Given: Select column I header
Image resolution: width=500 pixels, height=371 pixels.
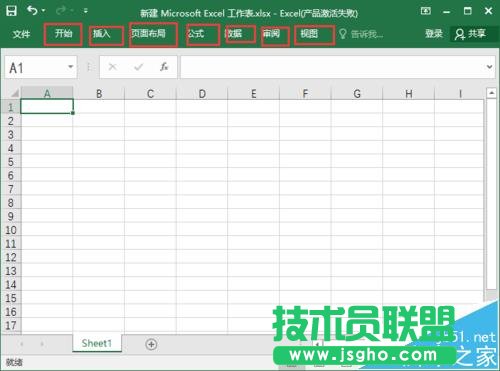Looking at the screenshot, I should [x=459, y=94].
